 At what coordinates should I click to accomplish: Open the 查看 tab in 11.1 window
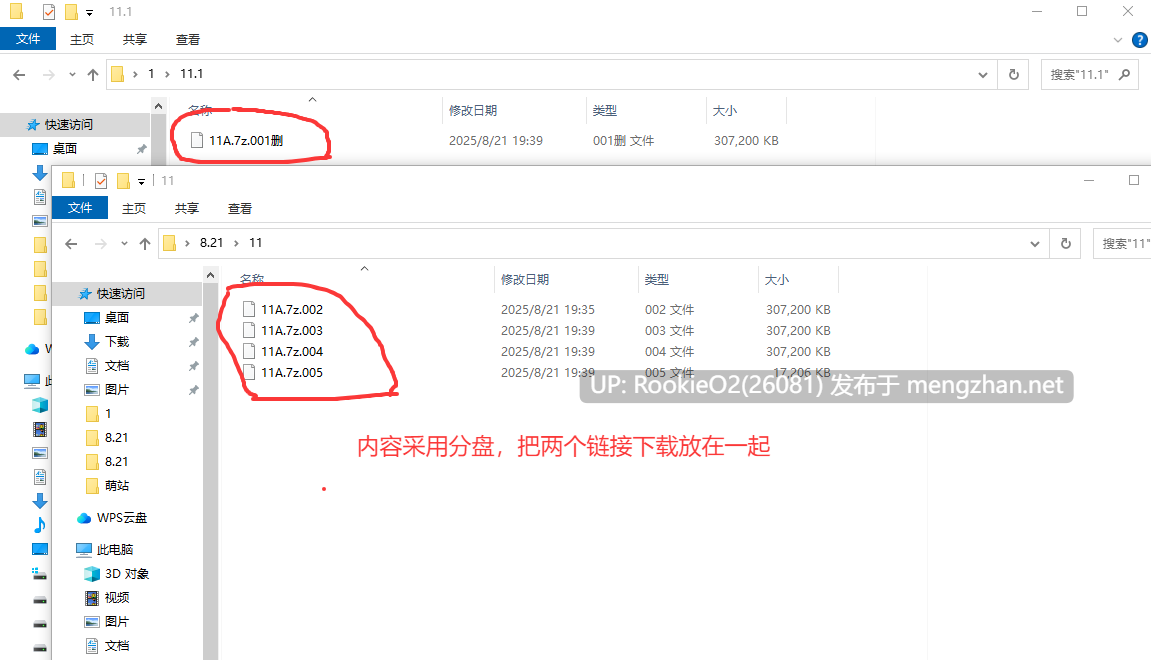pyautogui.click(x=187, y=40)
